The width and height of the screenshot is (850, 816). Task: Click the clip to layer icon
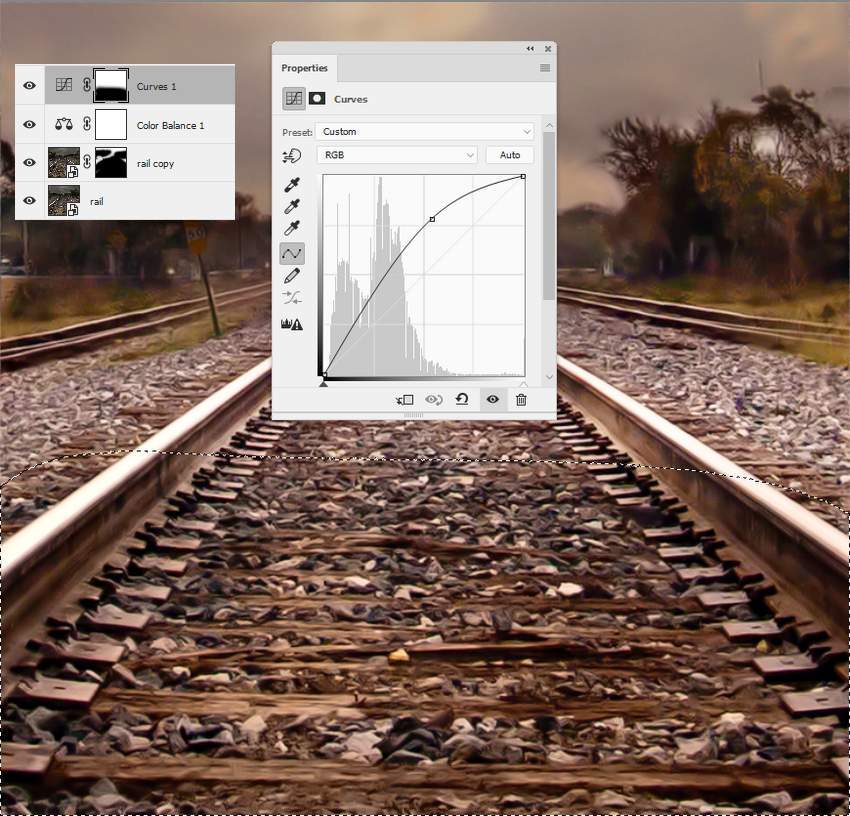click(405, 399)
